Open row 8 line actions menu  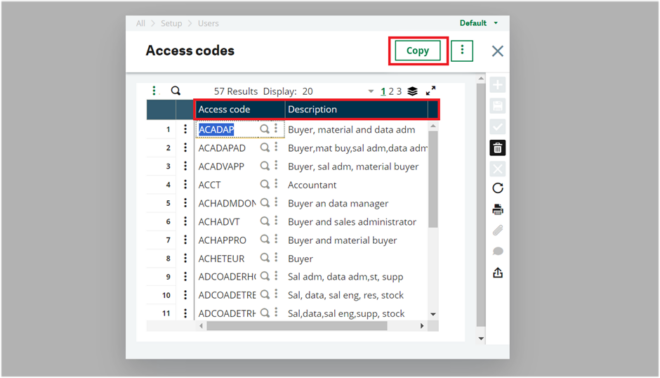click(185, 258)
